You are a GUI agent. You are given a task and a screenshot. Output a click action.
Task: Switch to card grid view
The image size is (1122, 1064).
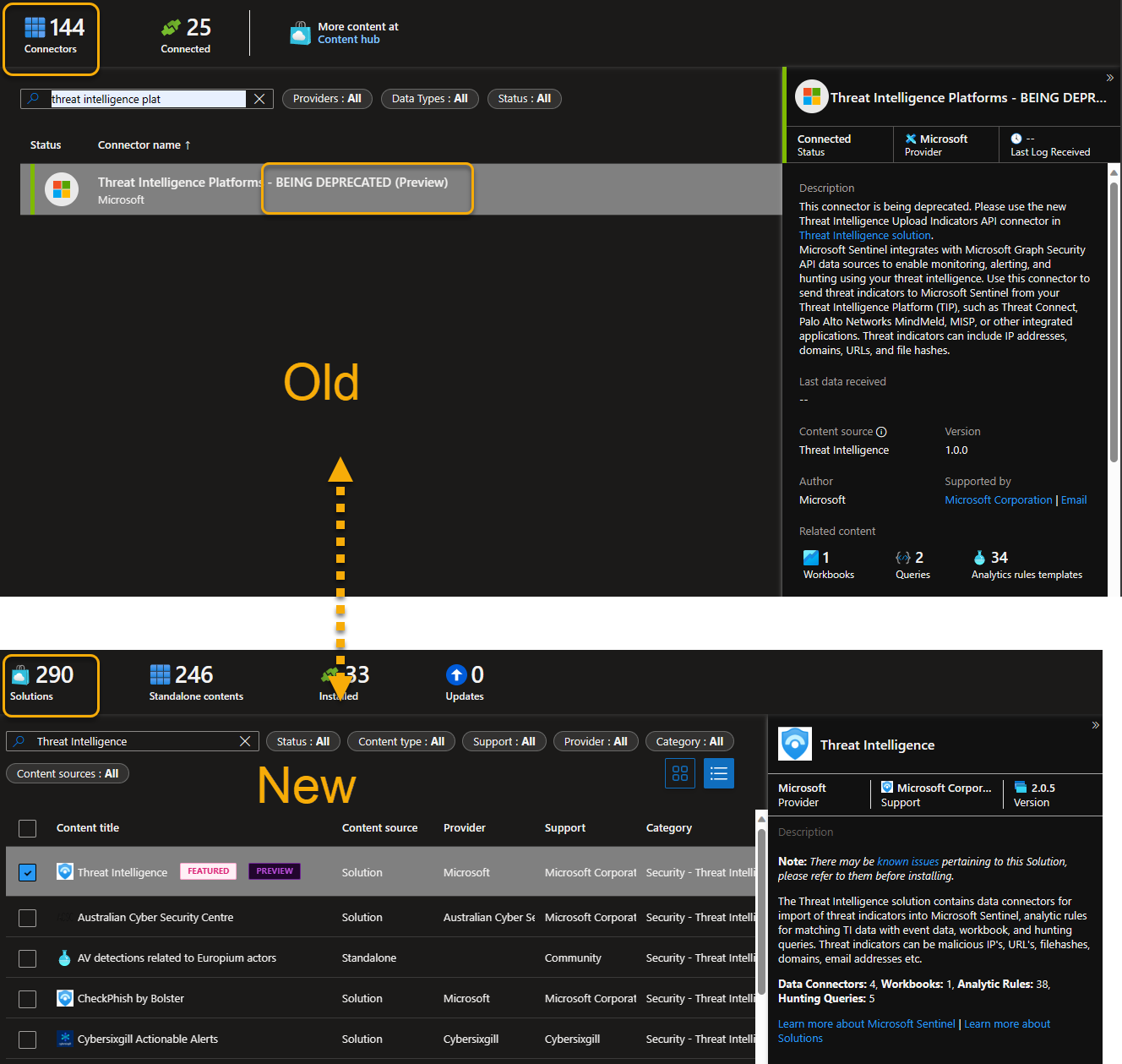click(680, 773)
